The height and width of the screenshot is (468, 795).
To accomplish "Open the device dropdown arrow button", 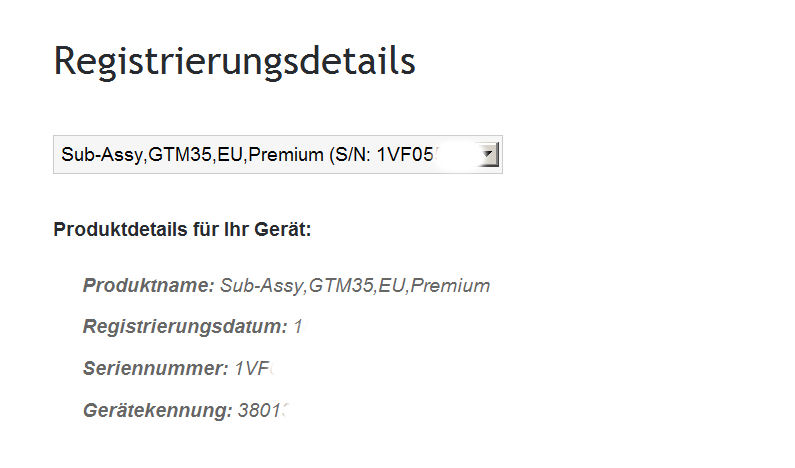I will [x=488, y=155].
